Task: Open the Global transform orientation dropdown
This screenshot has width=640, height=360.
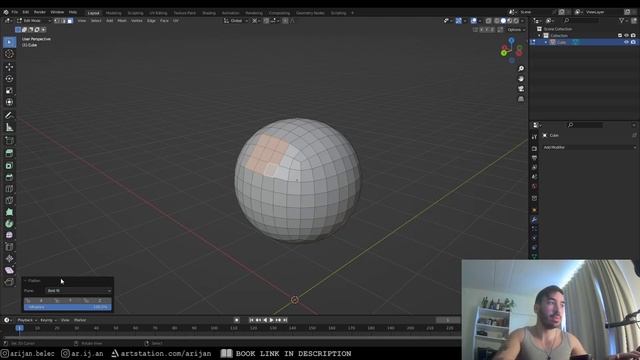Action: tap(236, 21)
